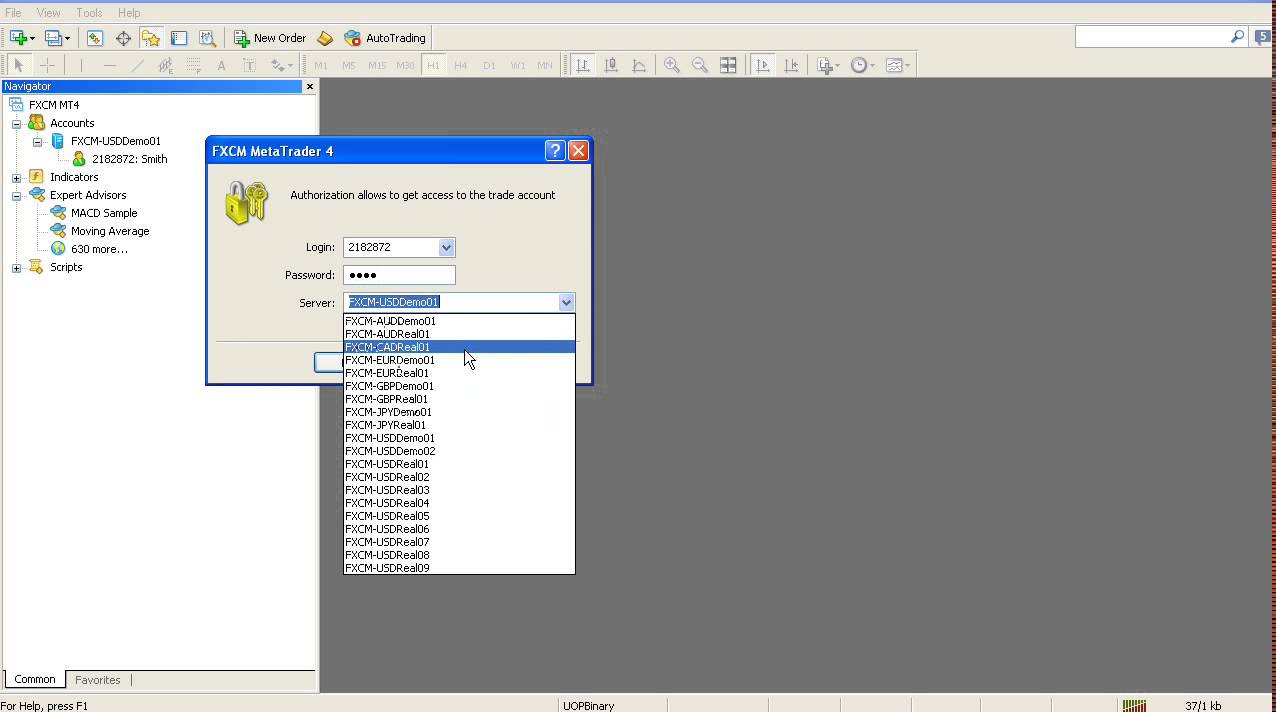Viewport: 1276px width, 712px height.
Task: Click the New Chart toolbar icon
Action: click(18, 38)
